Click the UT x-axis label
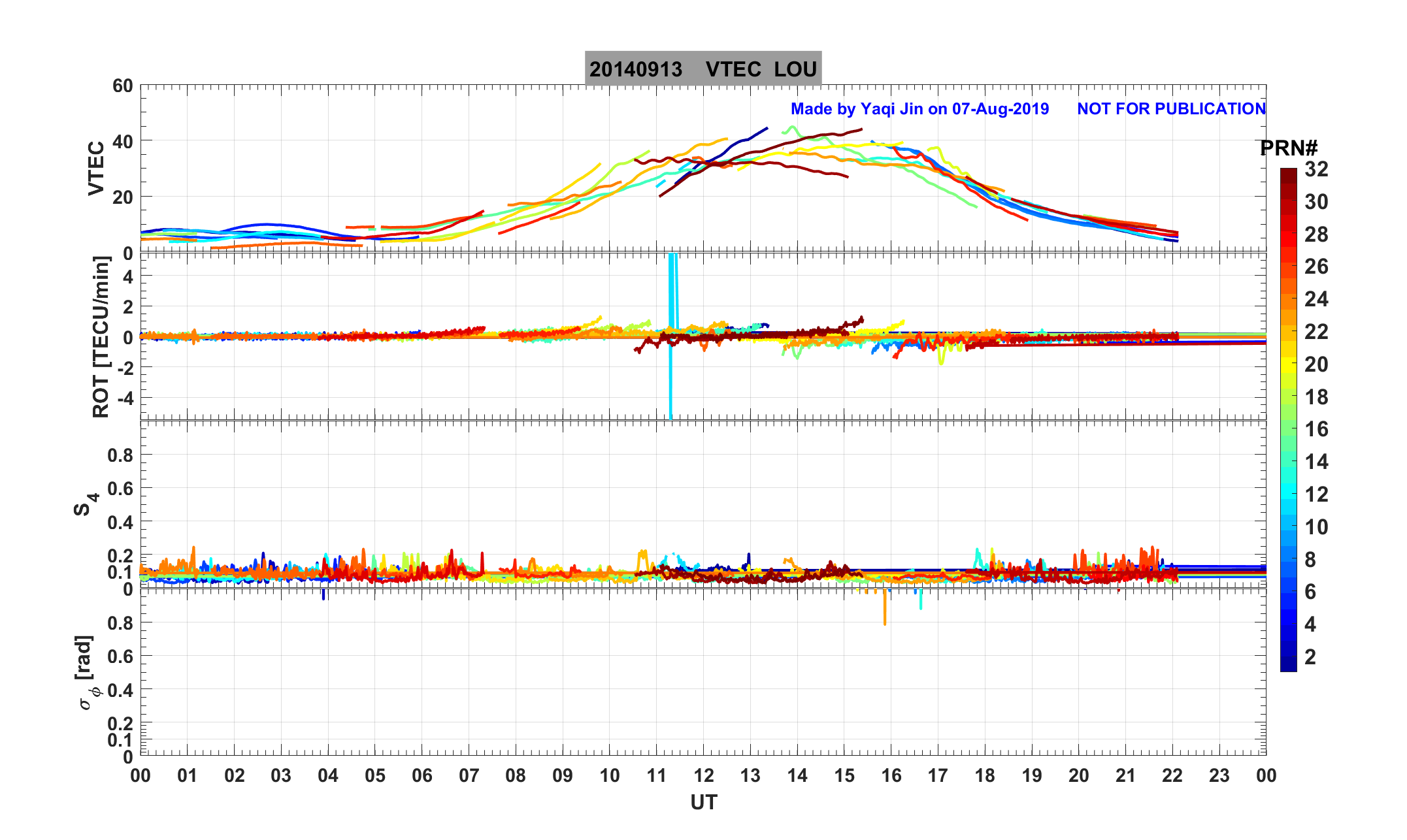This screenshot has height=840, width=1407. click(703, 802)
